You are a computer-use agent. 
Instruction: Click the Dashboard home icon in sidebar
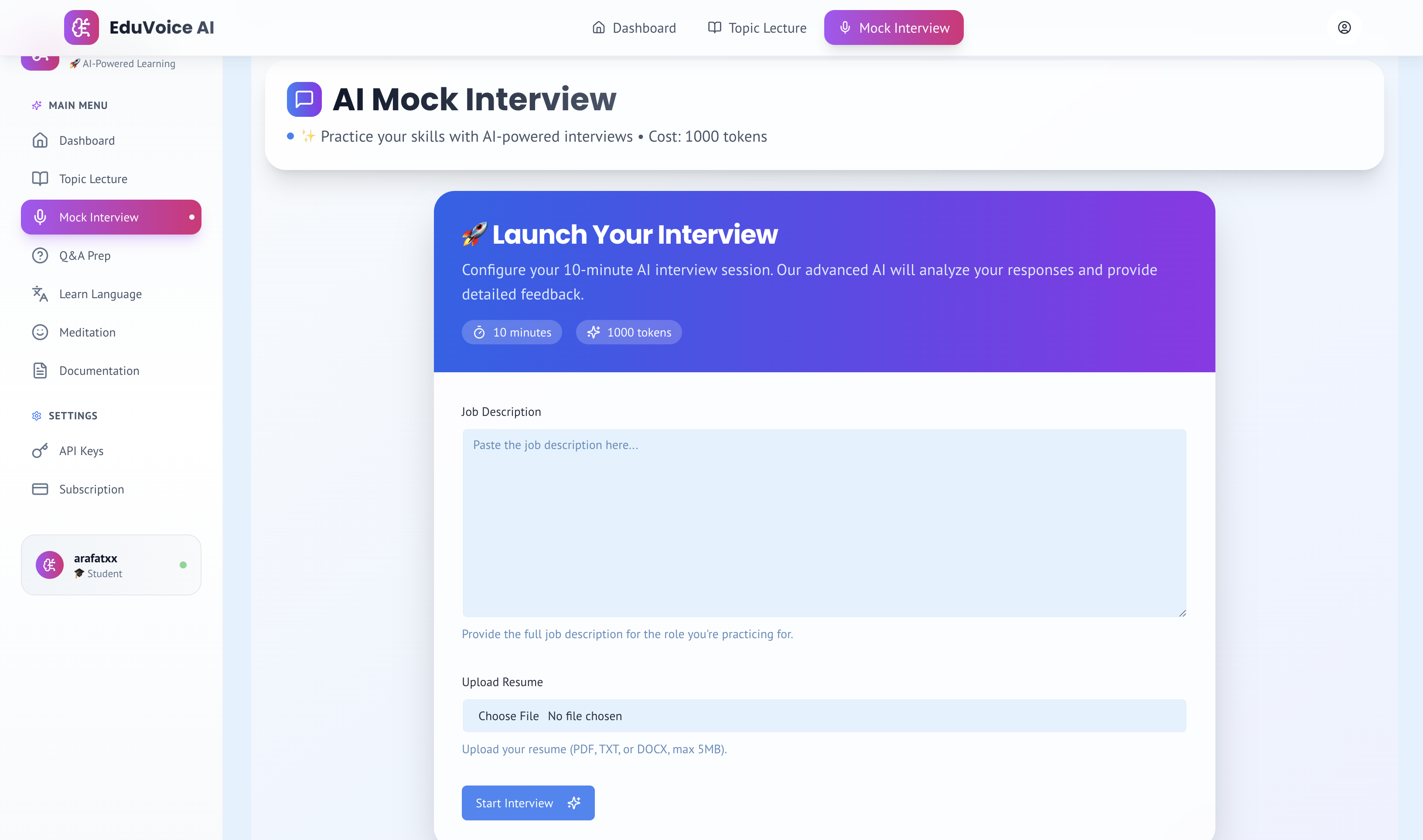[40, 140]
